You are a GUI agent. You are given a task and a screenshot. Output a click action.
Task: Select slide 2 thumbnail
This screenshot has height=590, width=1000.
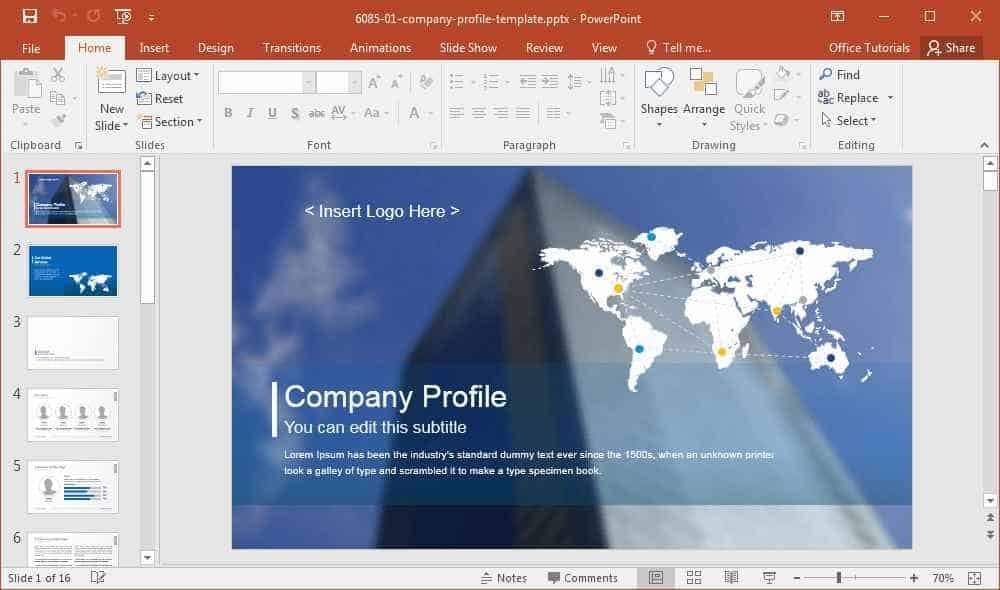coord(73,270)
